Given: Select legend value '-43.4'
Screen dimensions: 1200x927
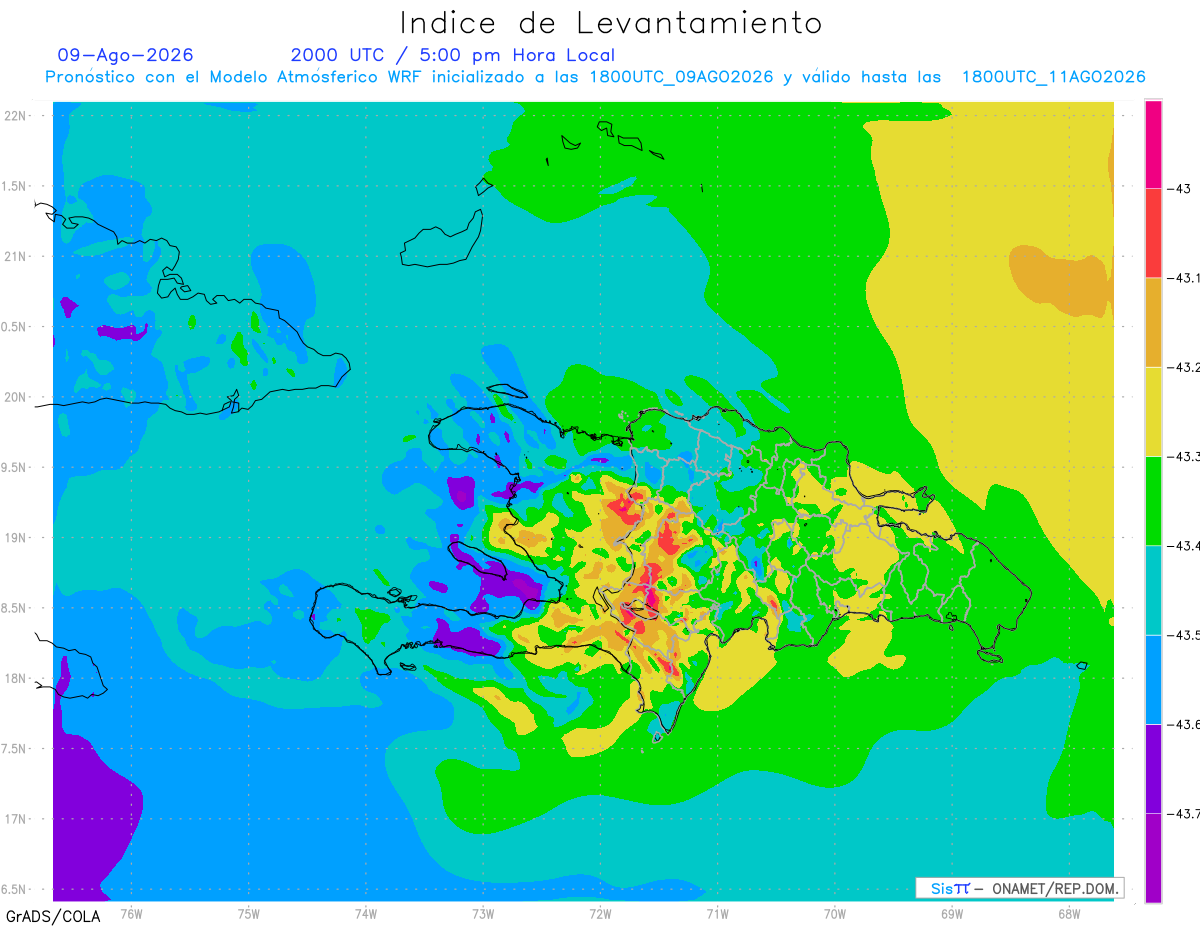Looking at the screenshot, I should (1185, 546).
